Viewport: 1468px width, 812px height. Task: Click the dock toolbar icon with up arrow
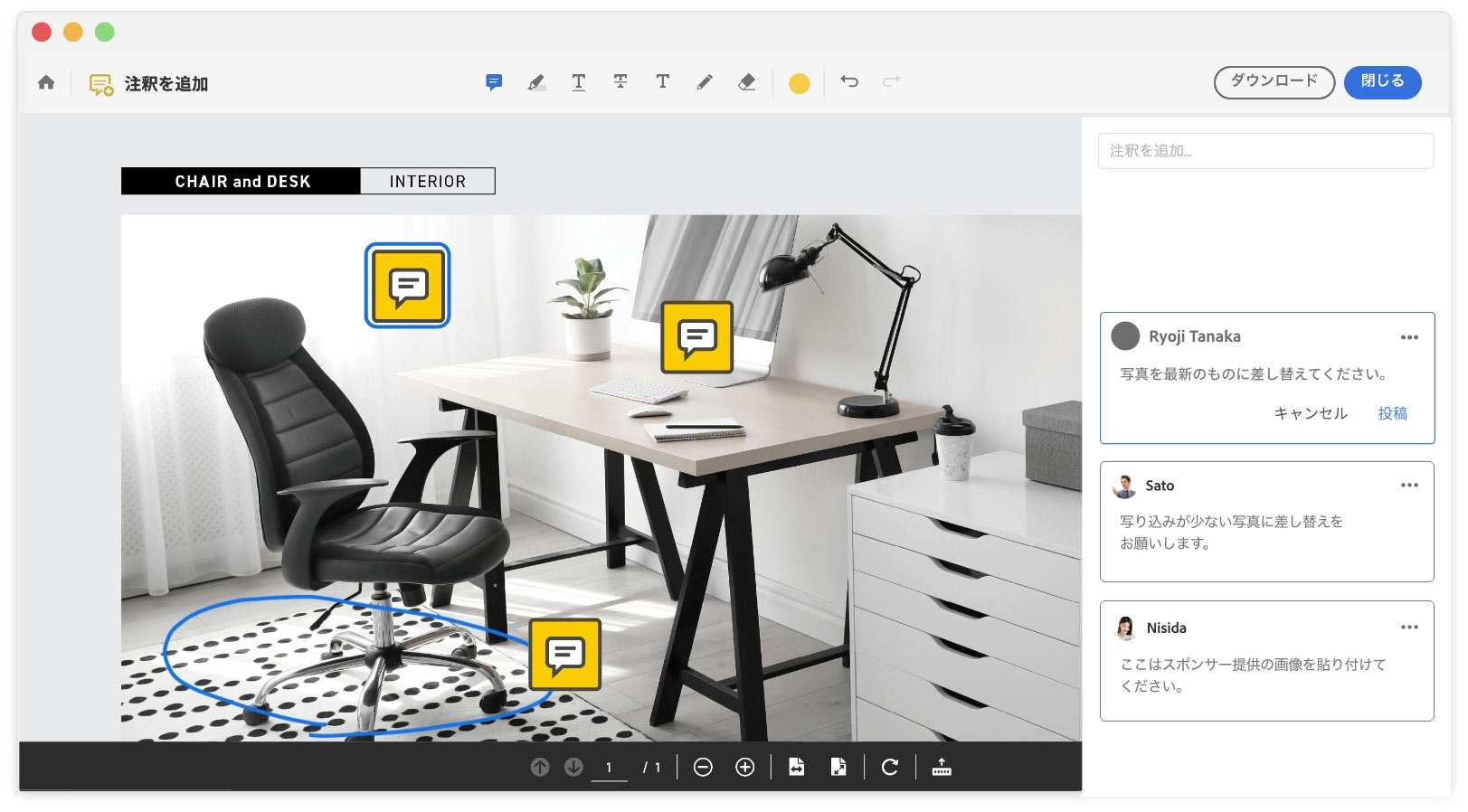(x=942, y=767)
